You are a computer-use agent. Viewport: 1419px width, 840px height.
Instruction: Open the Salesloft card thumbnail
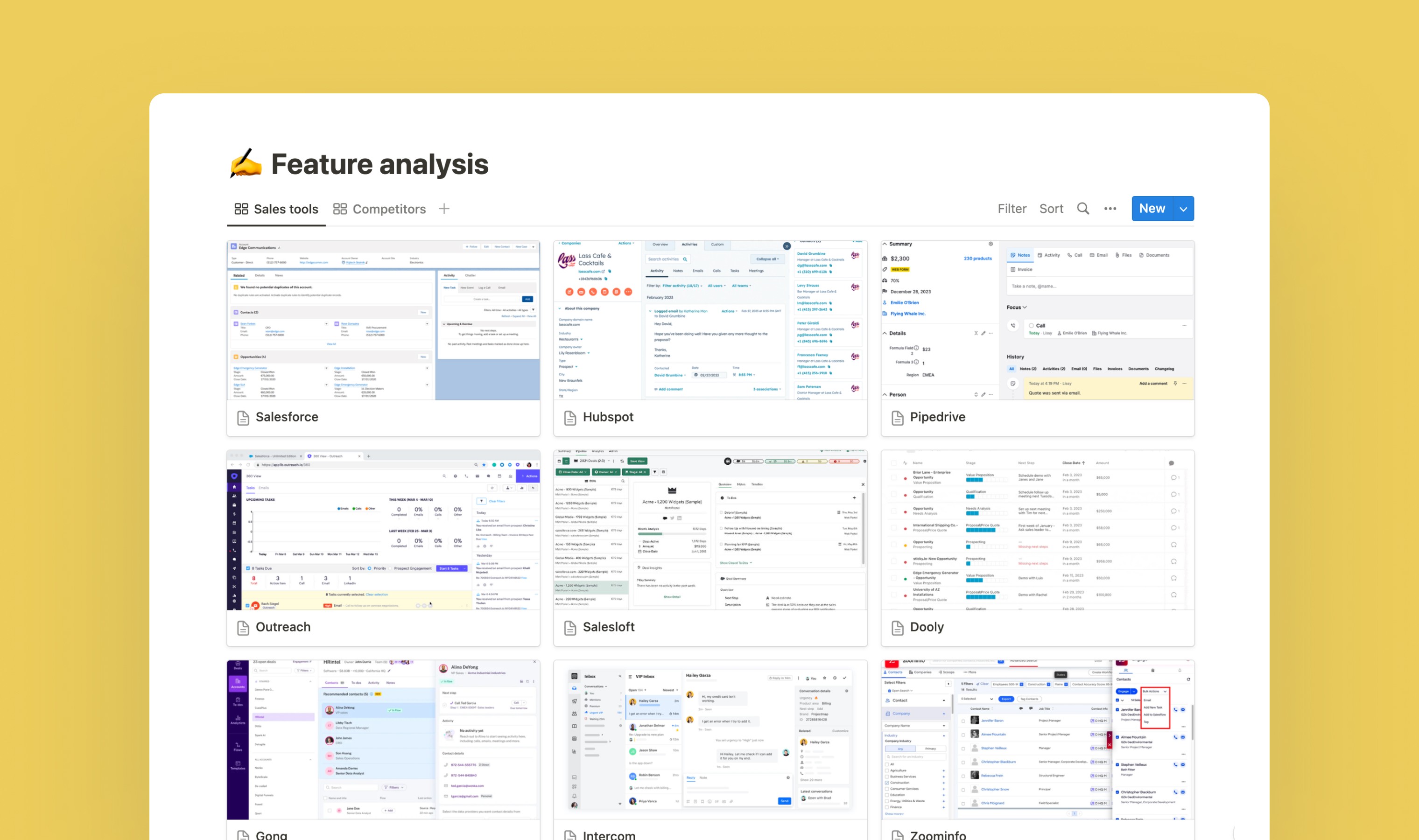[710, 530]
